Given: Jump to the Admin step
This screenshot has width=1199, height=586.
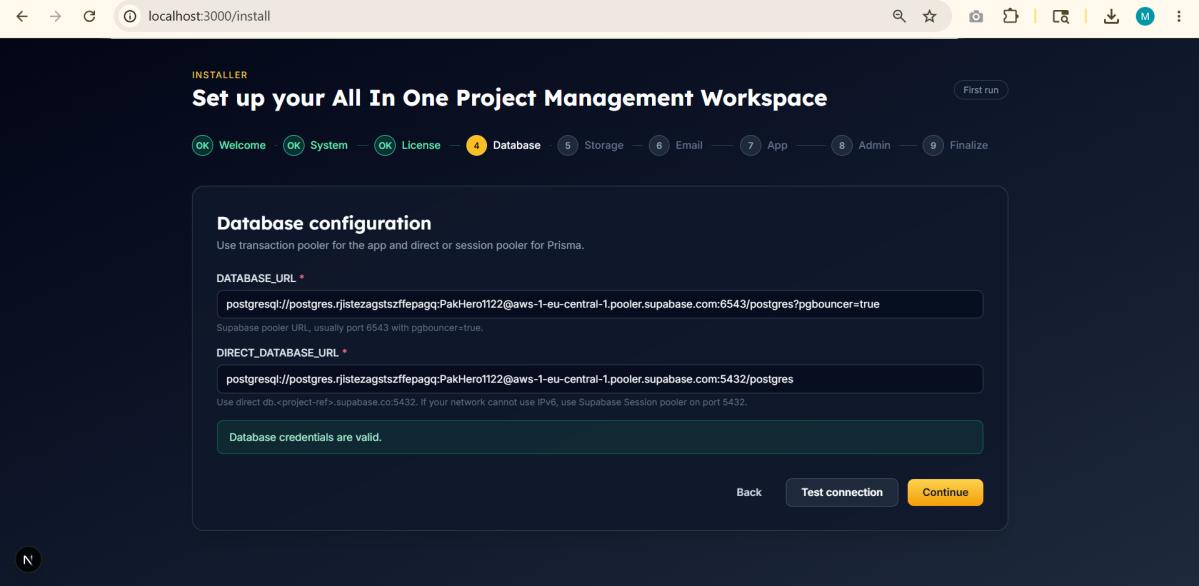Looking at the screenshot, I should point(861,145).
